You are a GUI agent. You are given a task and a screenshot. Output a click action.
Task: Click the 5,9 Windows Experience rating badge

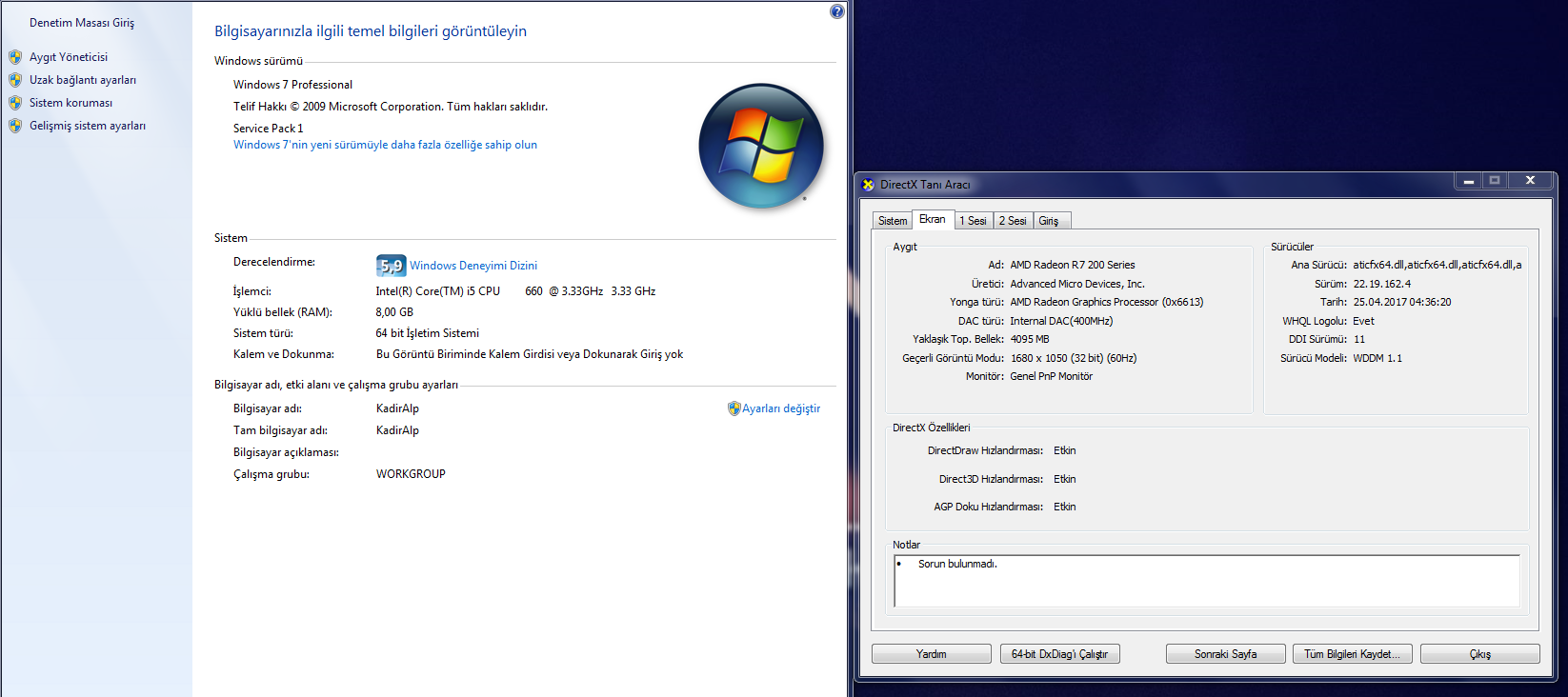pyautogui.click(x=392, y=266)
